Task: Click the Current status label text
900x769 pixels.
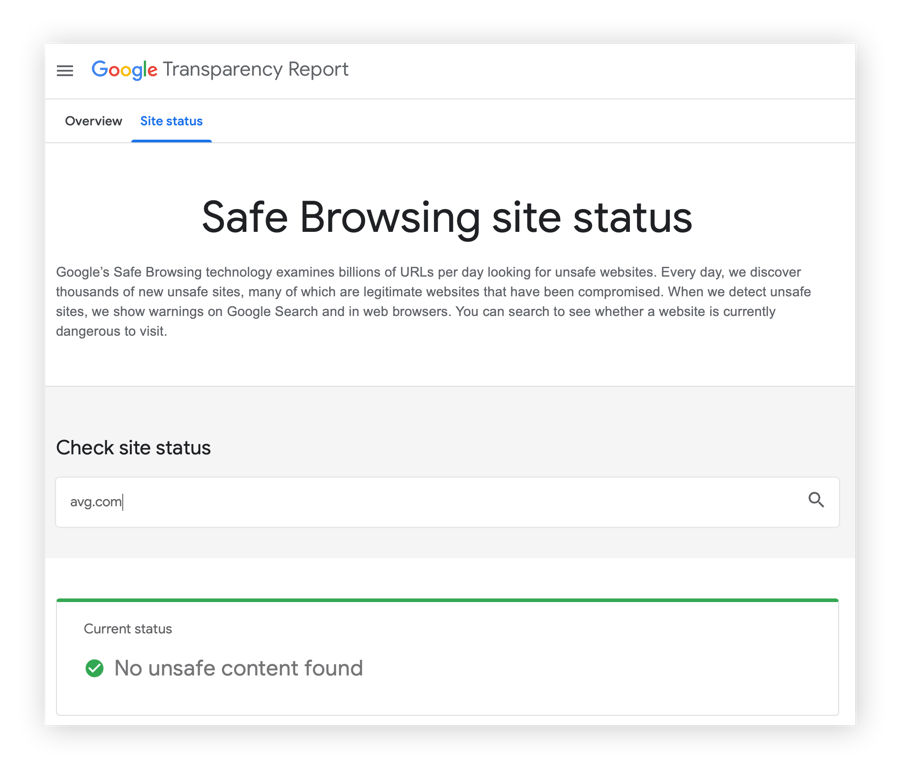Action: pyautogui.click(x=128, y=629)
